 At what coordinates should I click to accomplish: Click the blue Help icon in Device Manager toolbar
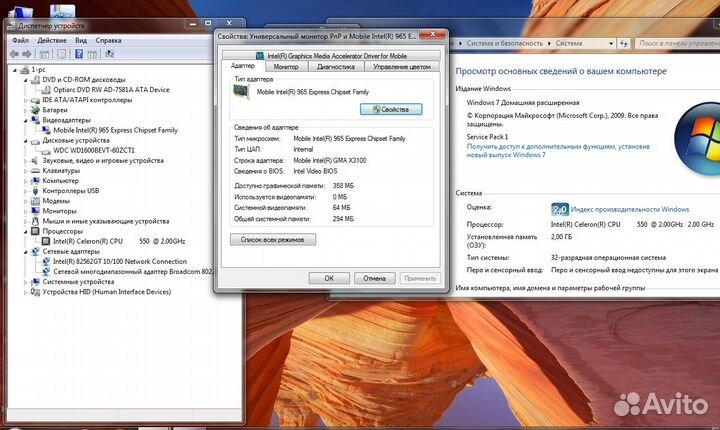click(x=79, y=54)
